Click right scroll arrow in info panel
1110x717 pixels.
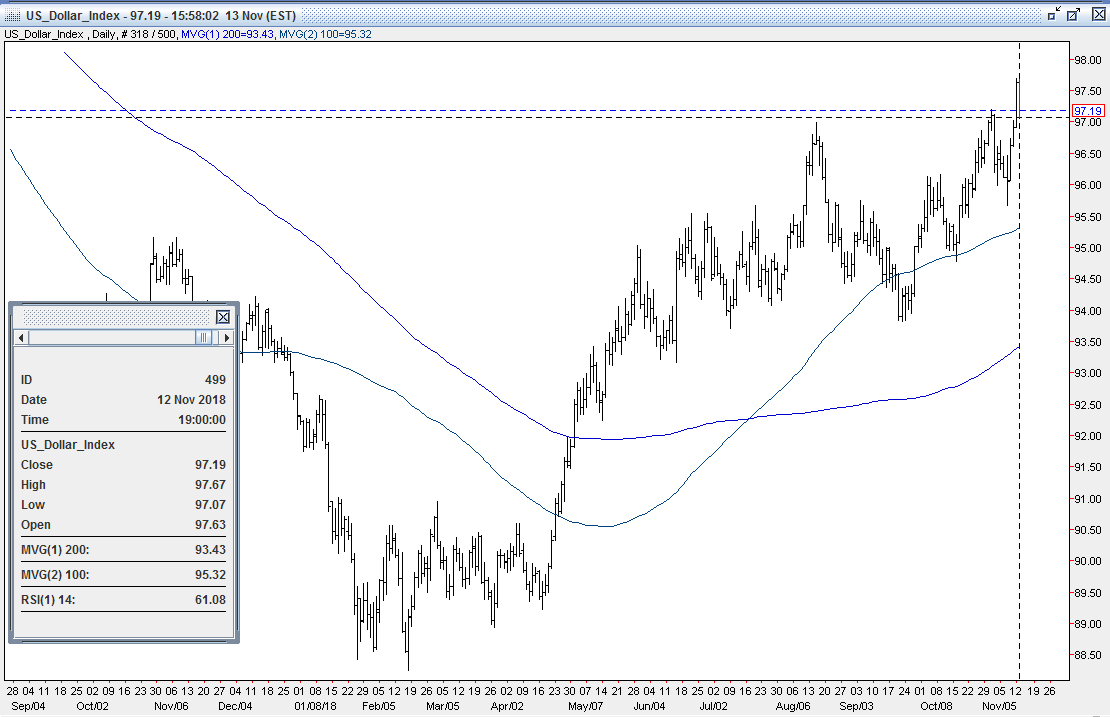point(227,338)
